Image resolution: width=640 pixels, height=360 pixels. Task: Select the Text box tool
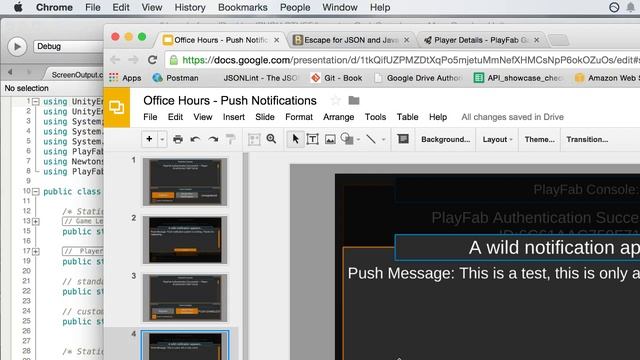[x=312, y=139]
